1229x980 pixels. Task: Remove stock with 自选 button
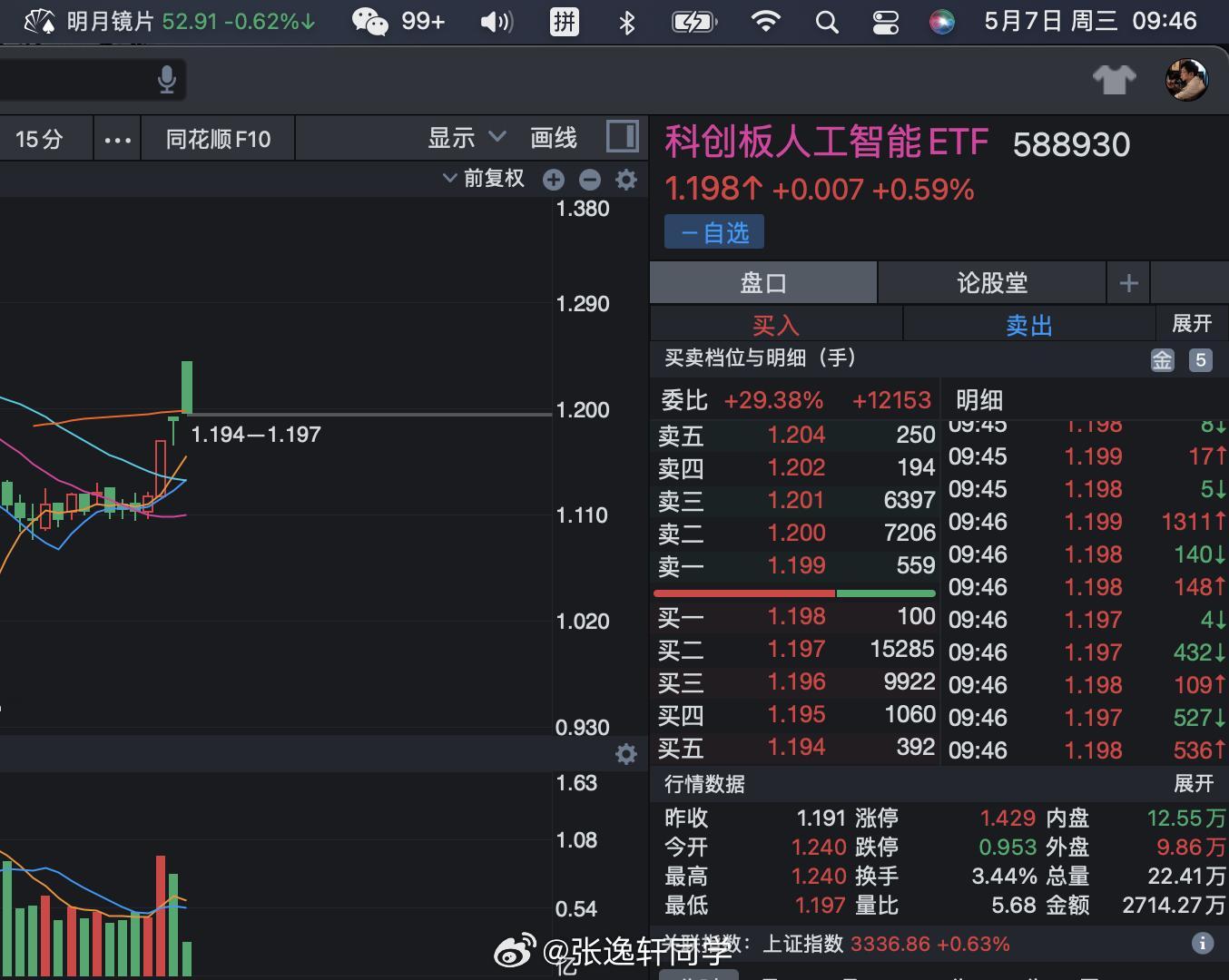[x=714, y=232]
